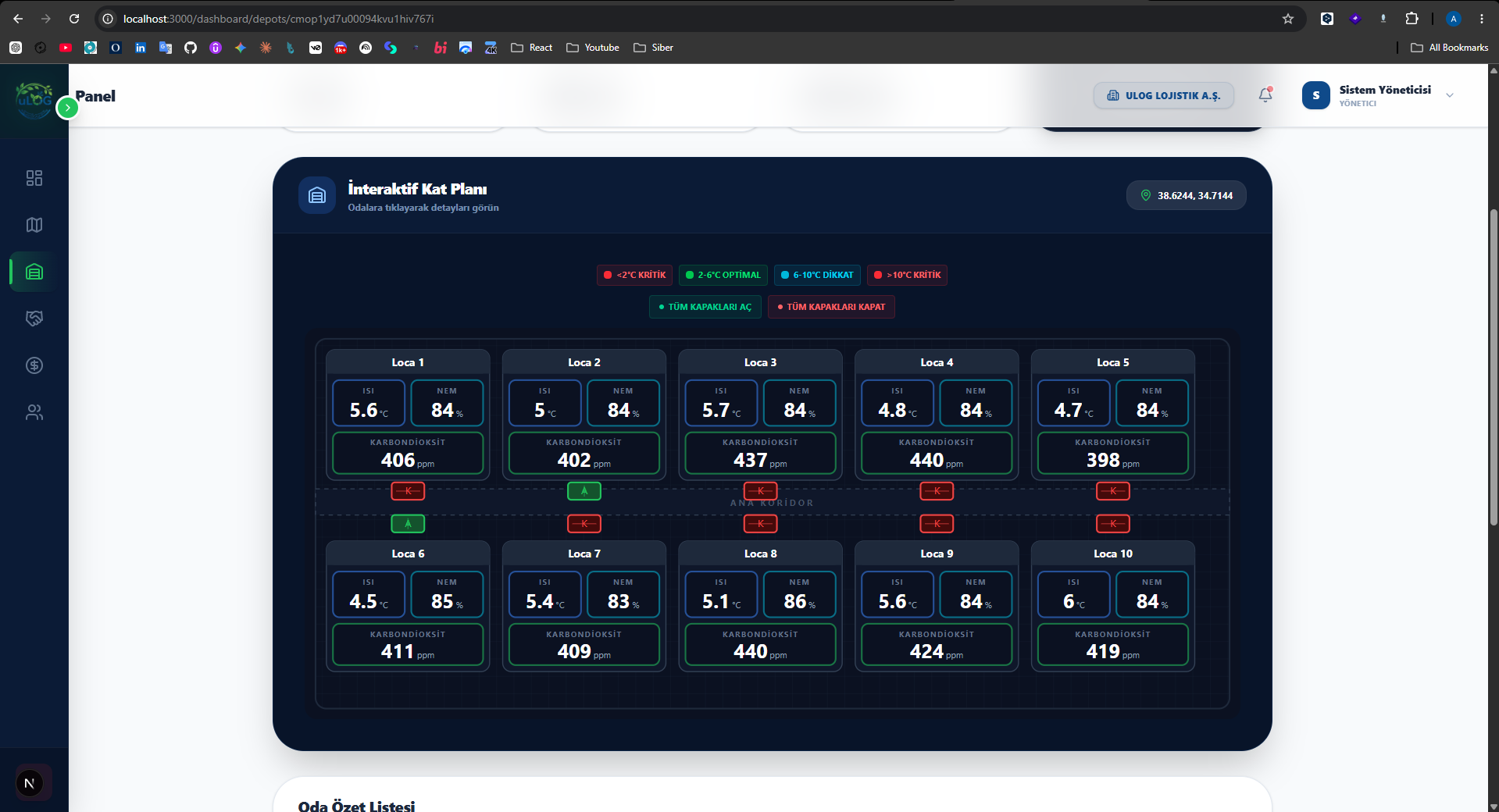Click the <2°C KRİTİK legend chip
The width and height of the screenshot is (1499, 812).
(x=634, y=275)
